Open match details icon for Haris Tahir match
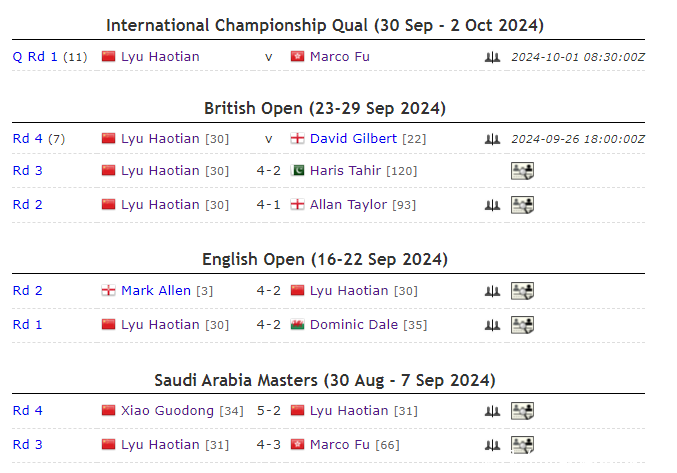This screenshot has width=677, height=473. pos(522,171)
